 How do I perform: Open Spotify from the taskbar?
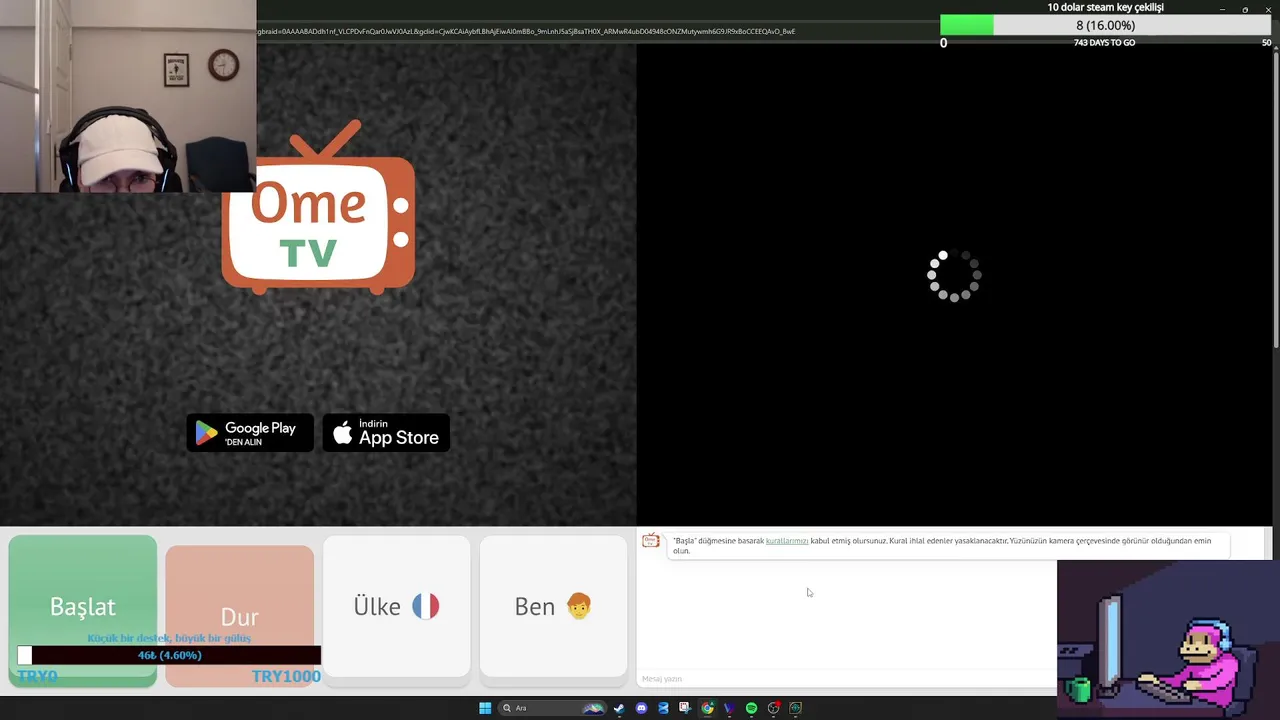(x=751, y=708)
